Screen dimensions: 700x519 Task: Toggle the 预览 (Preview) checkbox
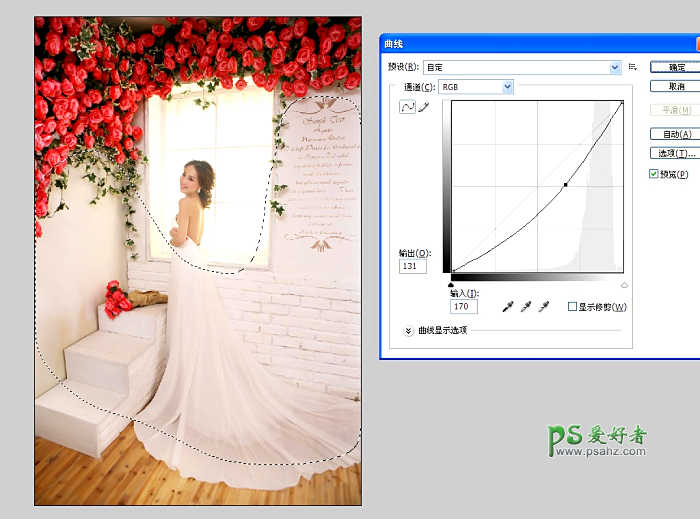(x=654, y=174)
